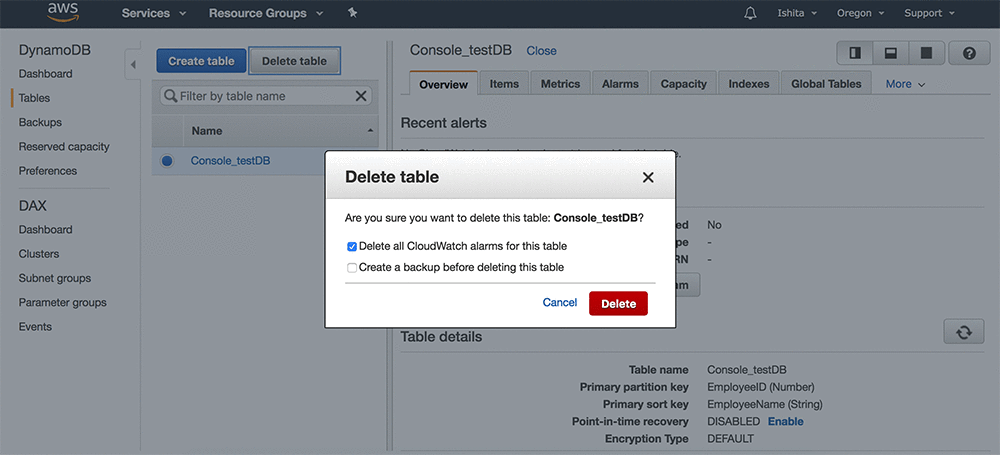Open the help question mark button
The width and height of the screenshot is (1000, 455).
coord(969,54)
